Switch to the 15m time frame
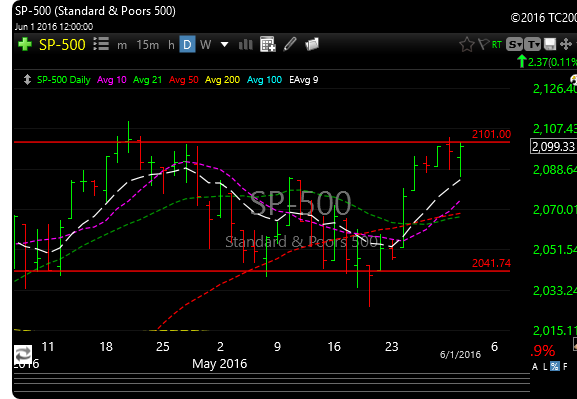 (x=148, y=45)
